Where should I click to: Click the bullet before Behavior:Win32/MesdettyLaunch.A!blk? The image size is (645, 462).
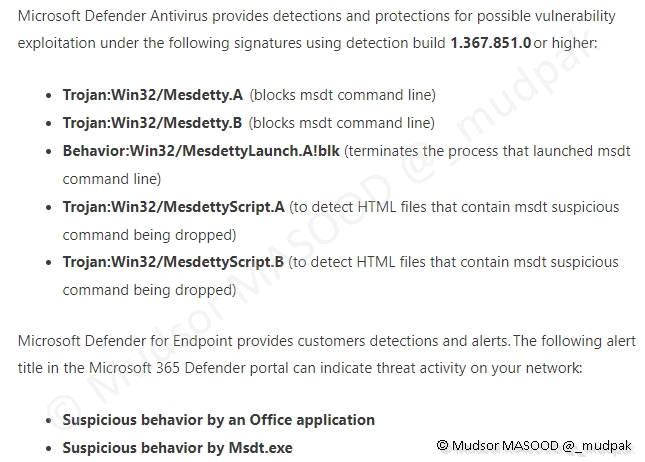tap(49, 152)
